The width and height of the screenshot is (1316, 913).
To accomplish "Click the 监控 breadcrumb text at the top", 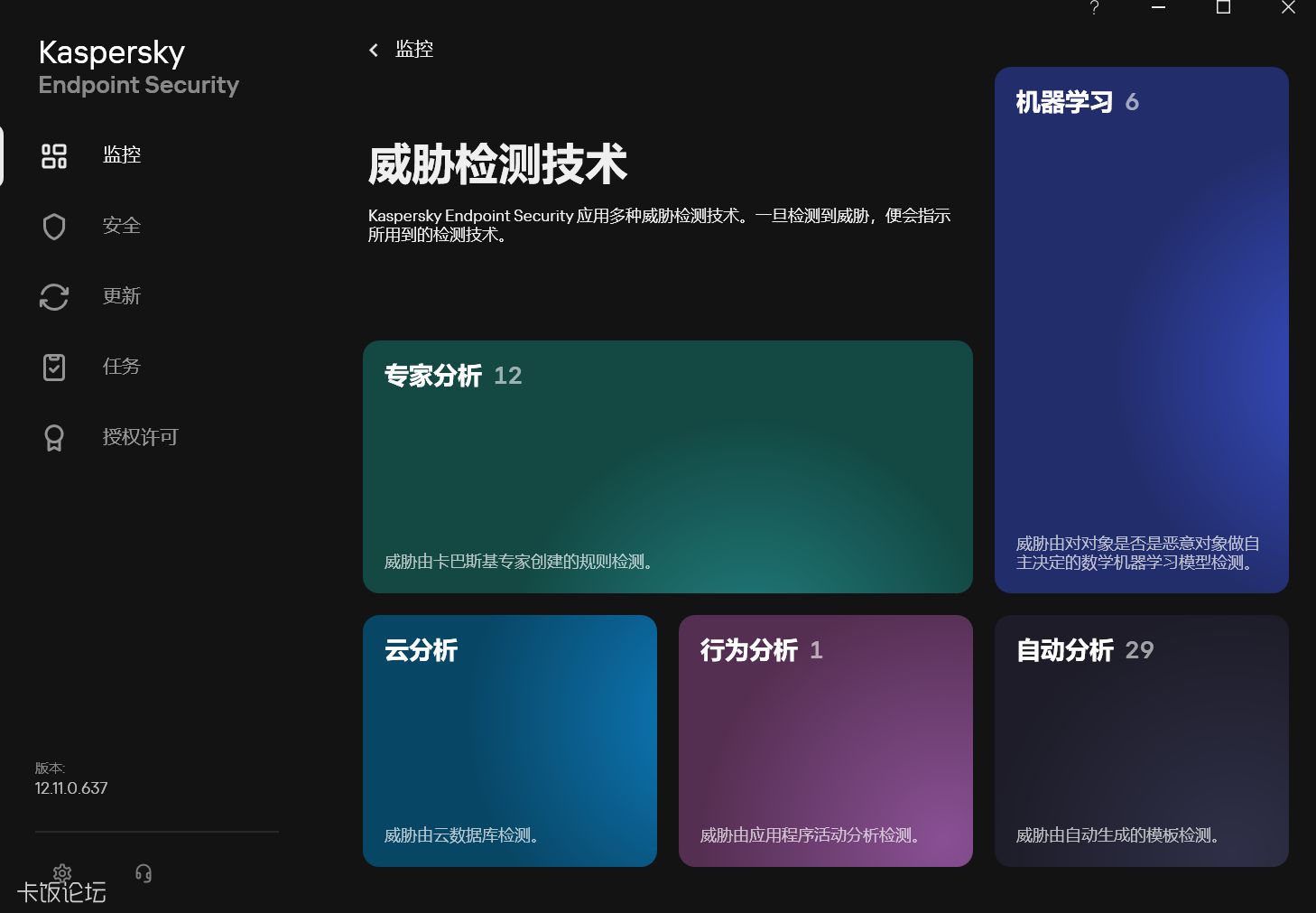I will (414, 50).
